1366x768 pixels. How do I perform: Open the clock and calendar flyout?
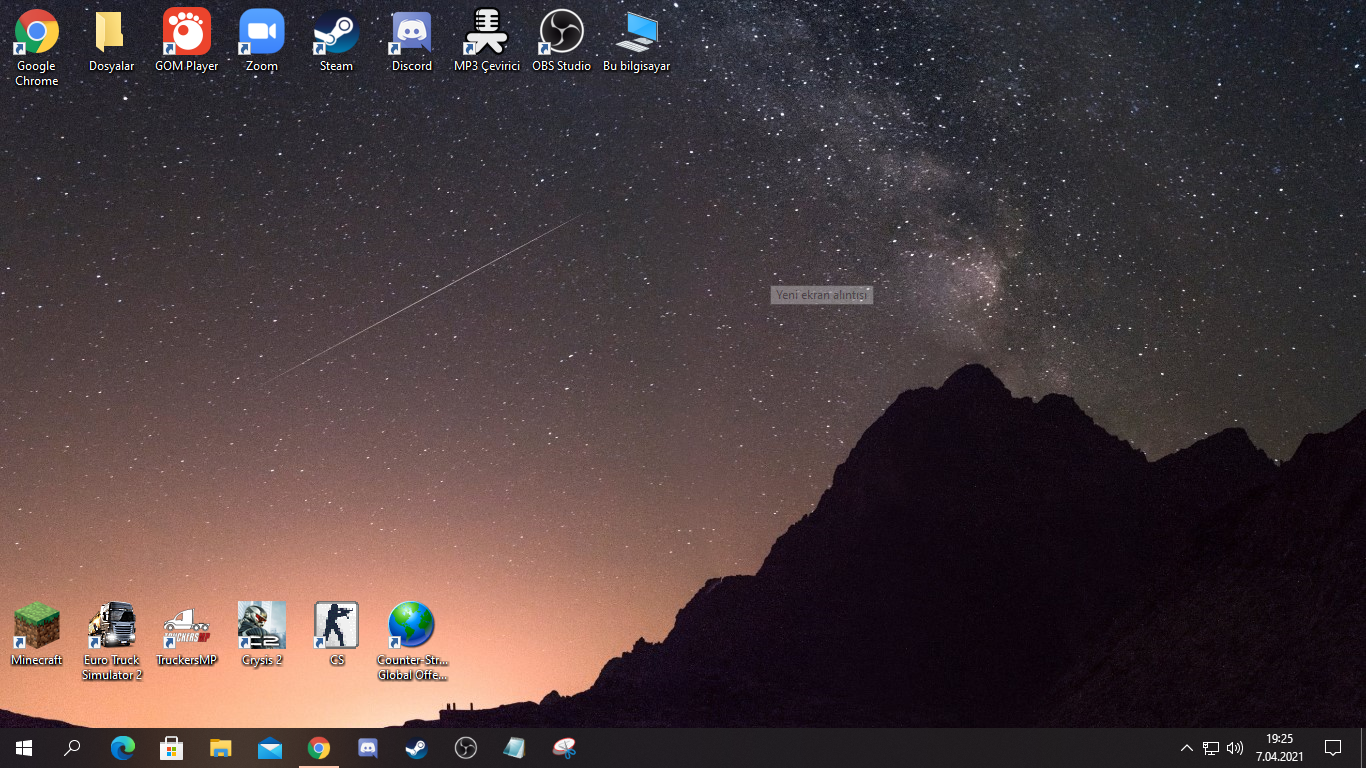point(1279,748)
